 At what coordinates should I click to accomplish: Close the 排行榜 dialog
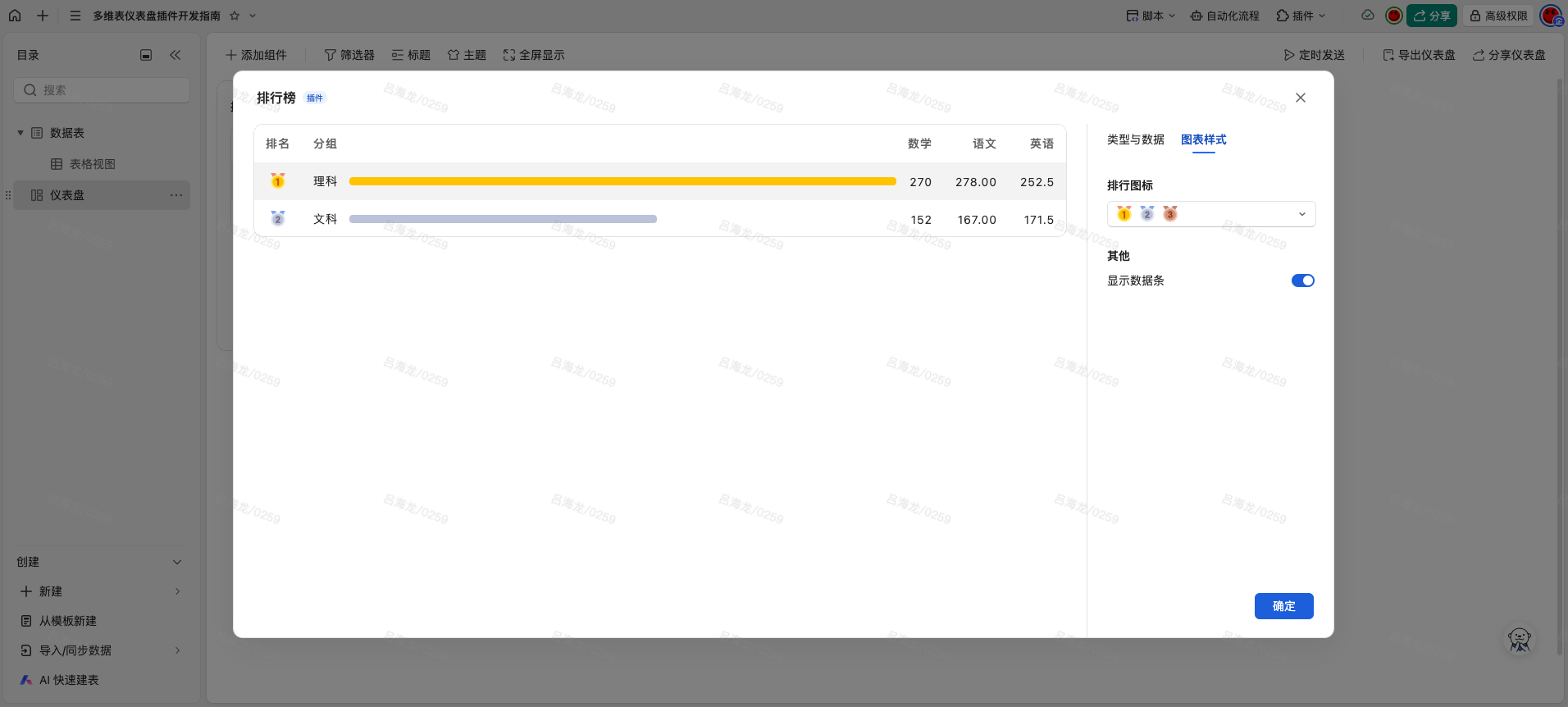[x=1300, y=98]
